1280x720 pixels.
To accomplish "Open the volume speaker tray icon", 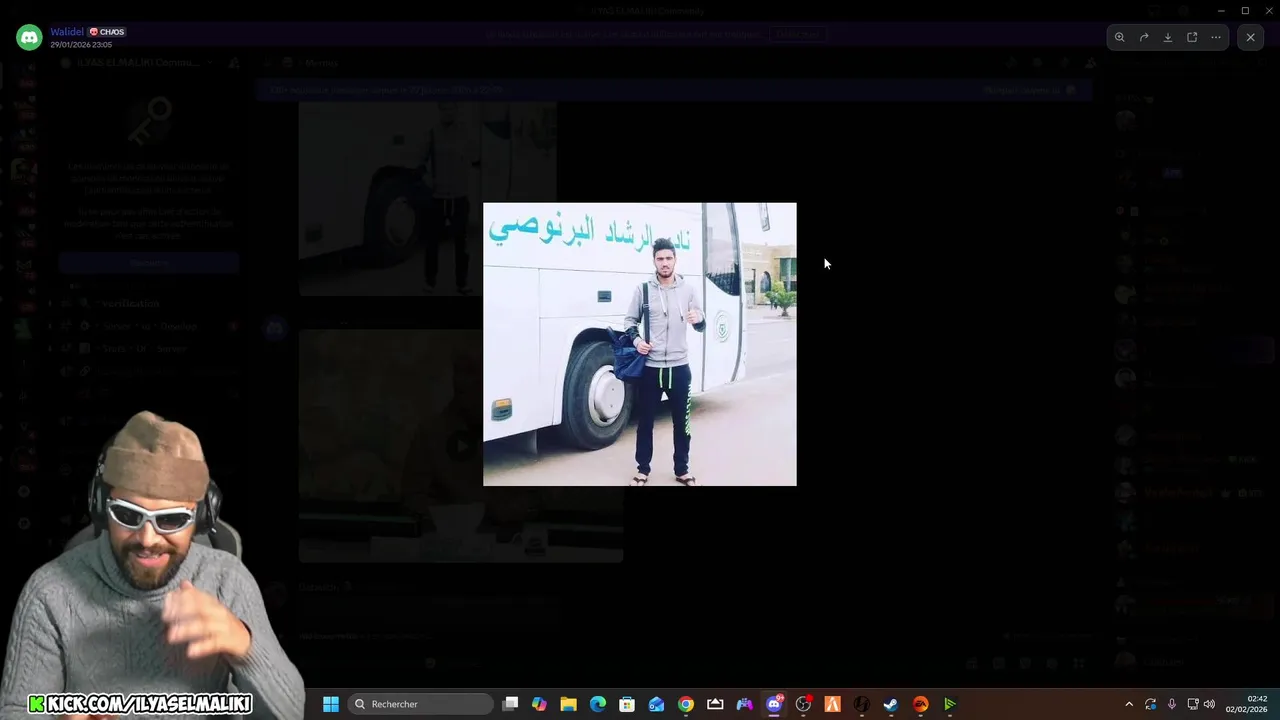I will tap(1209, 704).
